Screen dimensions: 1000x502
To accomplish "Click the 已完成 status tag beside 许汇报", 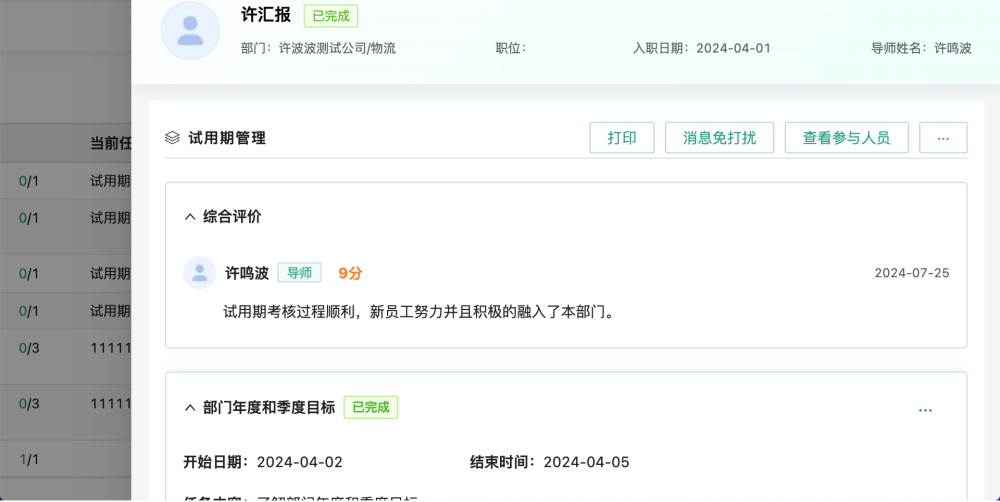I will coord(331,16).
